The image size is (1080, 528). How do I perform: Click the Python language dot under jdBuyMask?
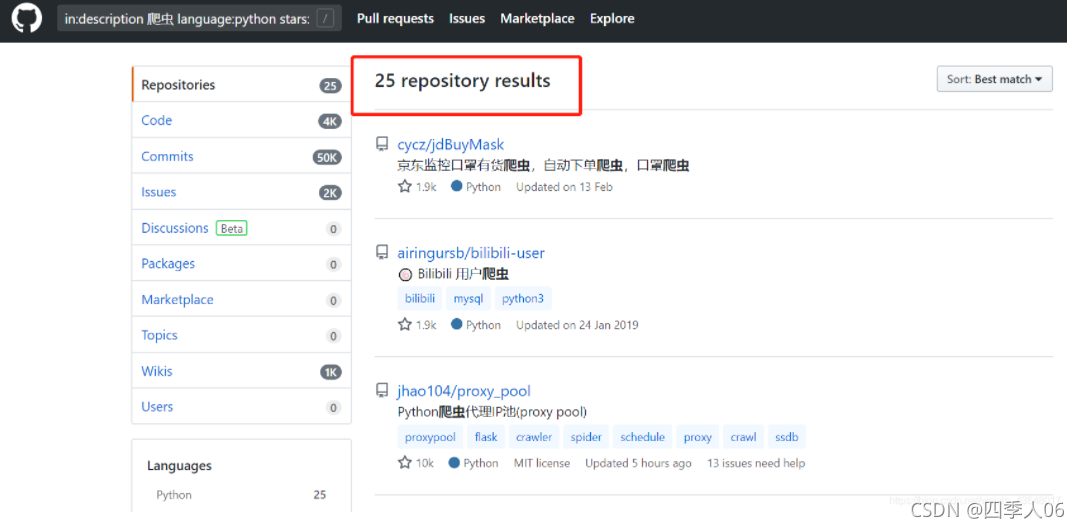coord(457,186)
